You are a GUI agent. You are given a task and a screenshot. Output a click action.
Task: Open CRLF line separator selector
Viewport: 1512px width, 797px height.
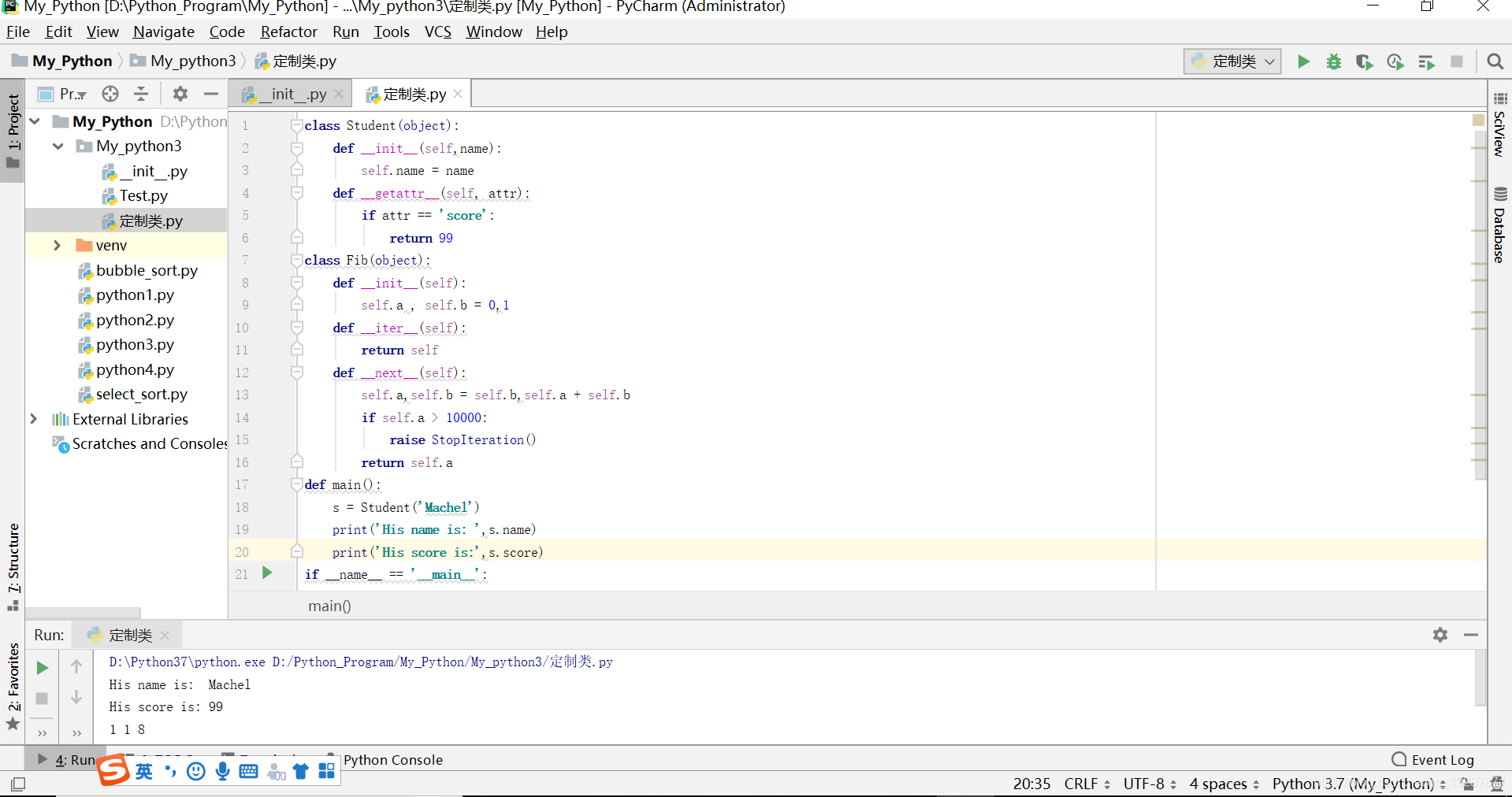coord(1087,784)
